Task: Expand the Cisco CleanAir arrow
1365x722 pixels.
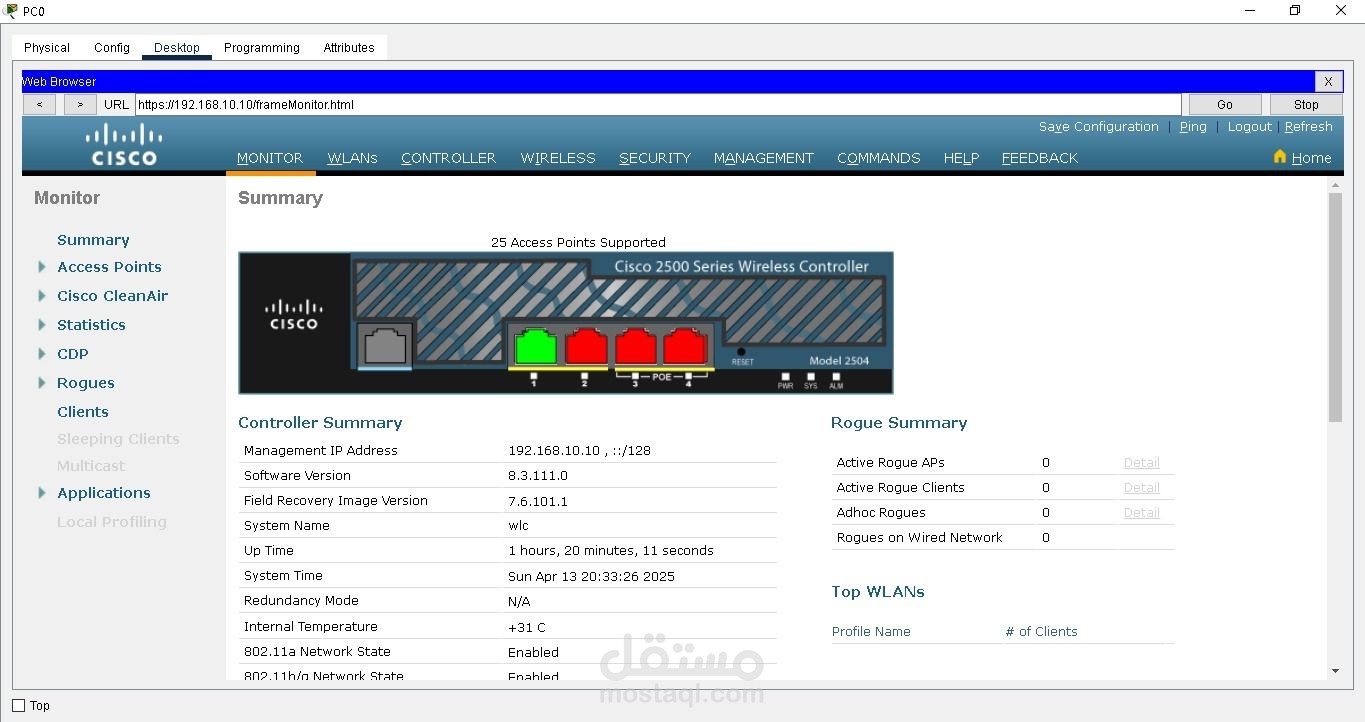Action: coord(42,296)
